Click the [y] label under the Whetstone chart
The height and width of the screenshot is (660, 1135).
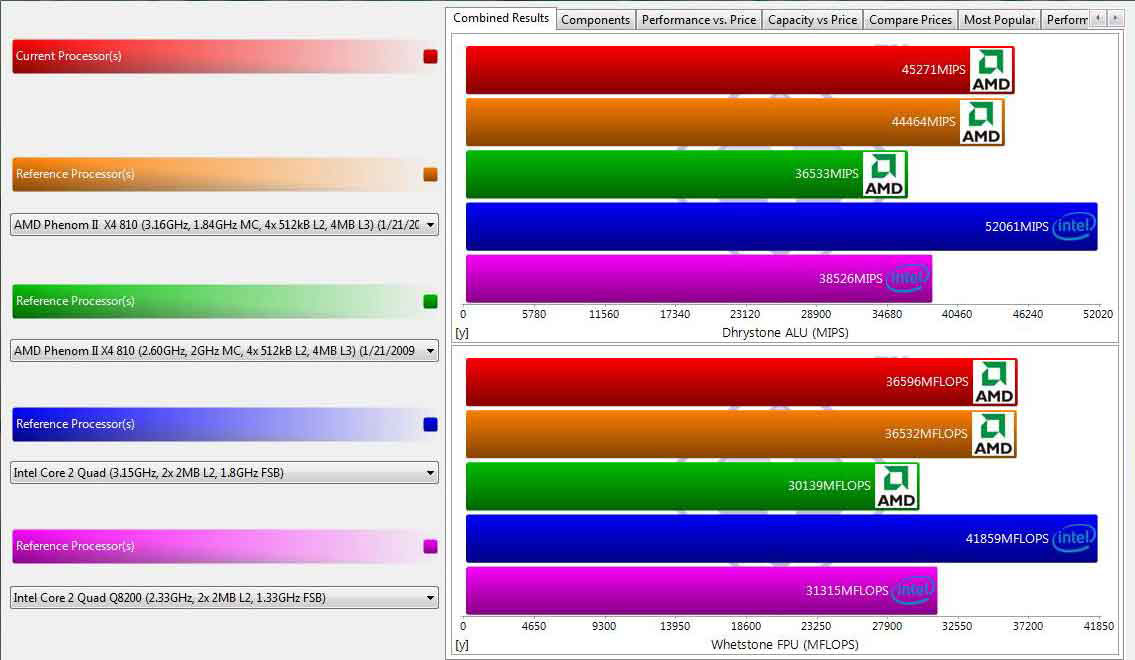coord(462,645)
